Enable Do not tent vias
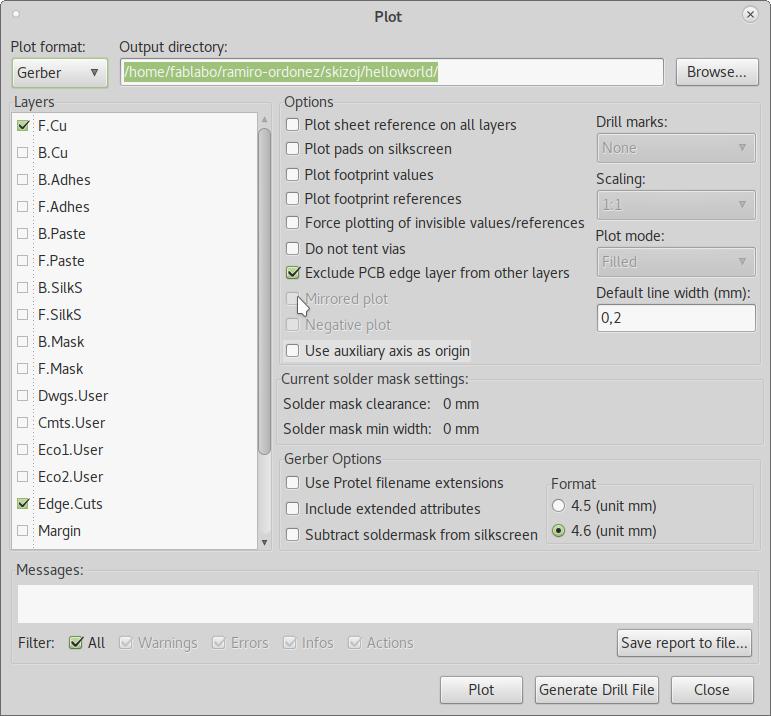Image resolution: width=771 pixels, height=716 pixels. point(293,248)
